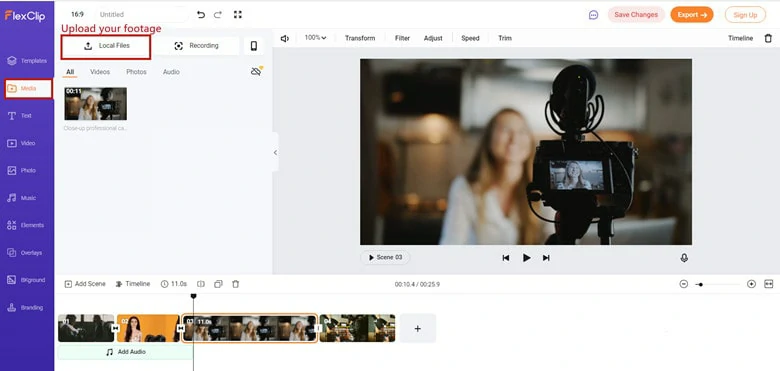The height and width of the screenshot is (371, 780).
Task: Delete the selected clip with the top-right trash icon
Action: point(768,38)
